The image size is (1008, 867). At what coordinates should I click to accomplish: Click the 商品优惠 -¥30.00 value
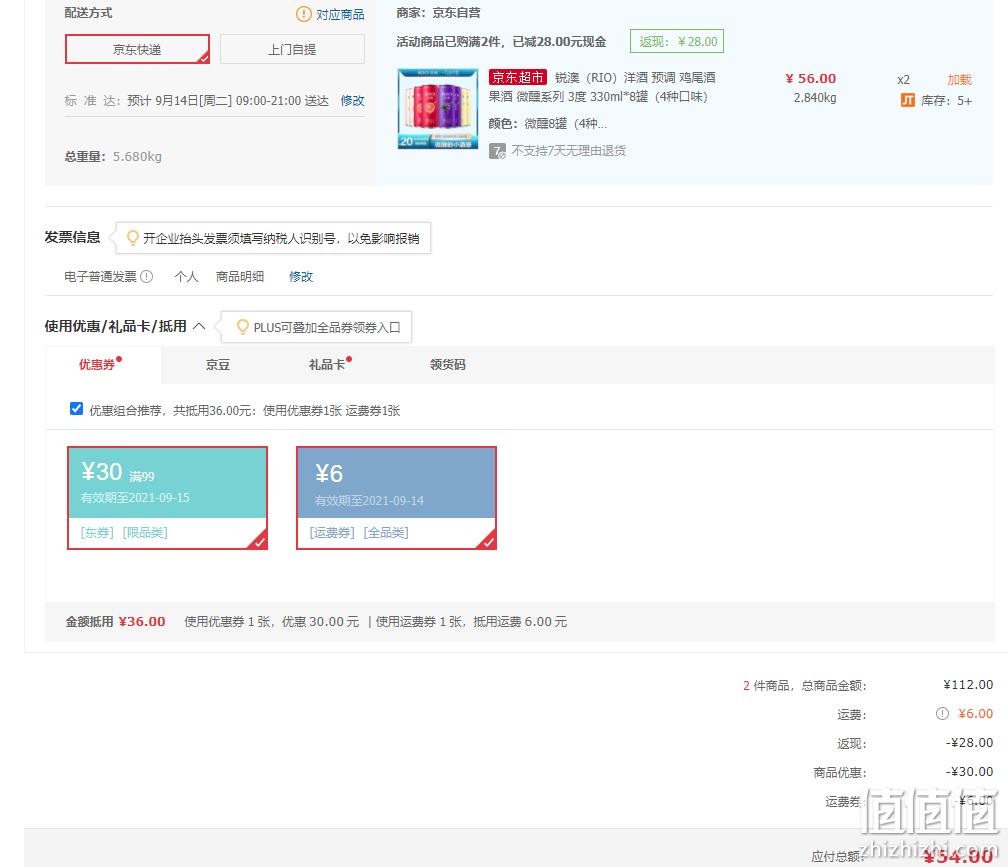click(969, 771)
